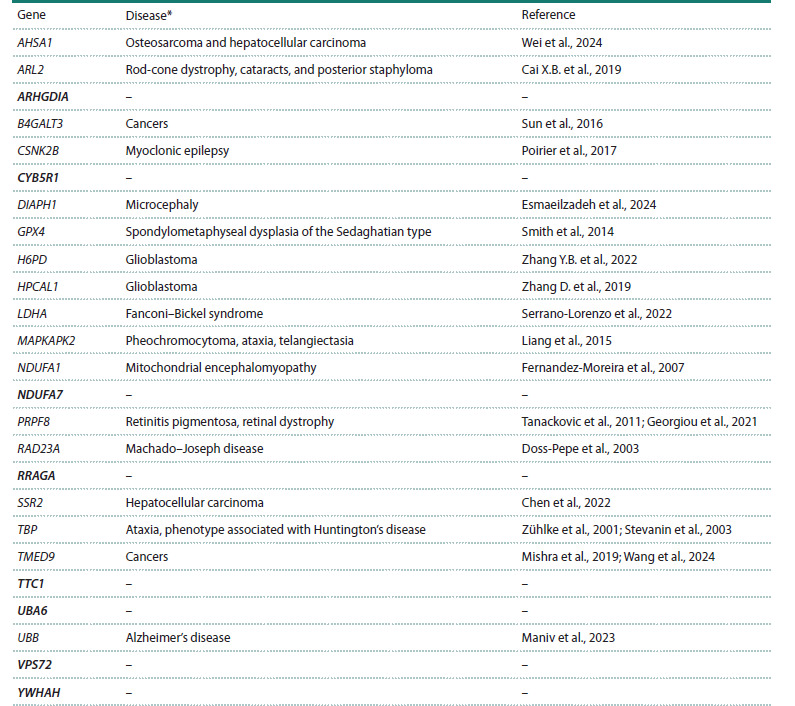
Task: Click 'Spondylometaphyseal dysplasia of the Sedaghatian type'
Action: point(278,232)
